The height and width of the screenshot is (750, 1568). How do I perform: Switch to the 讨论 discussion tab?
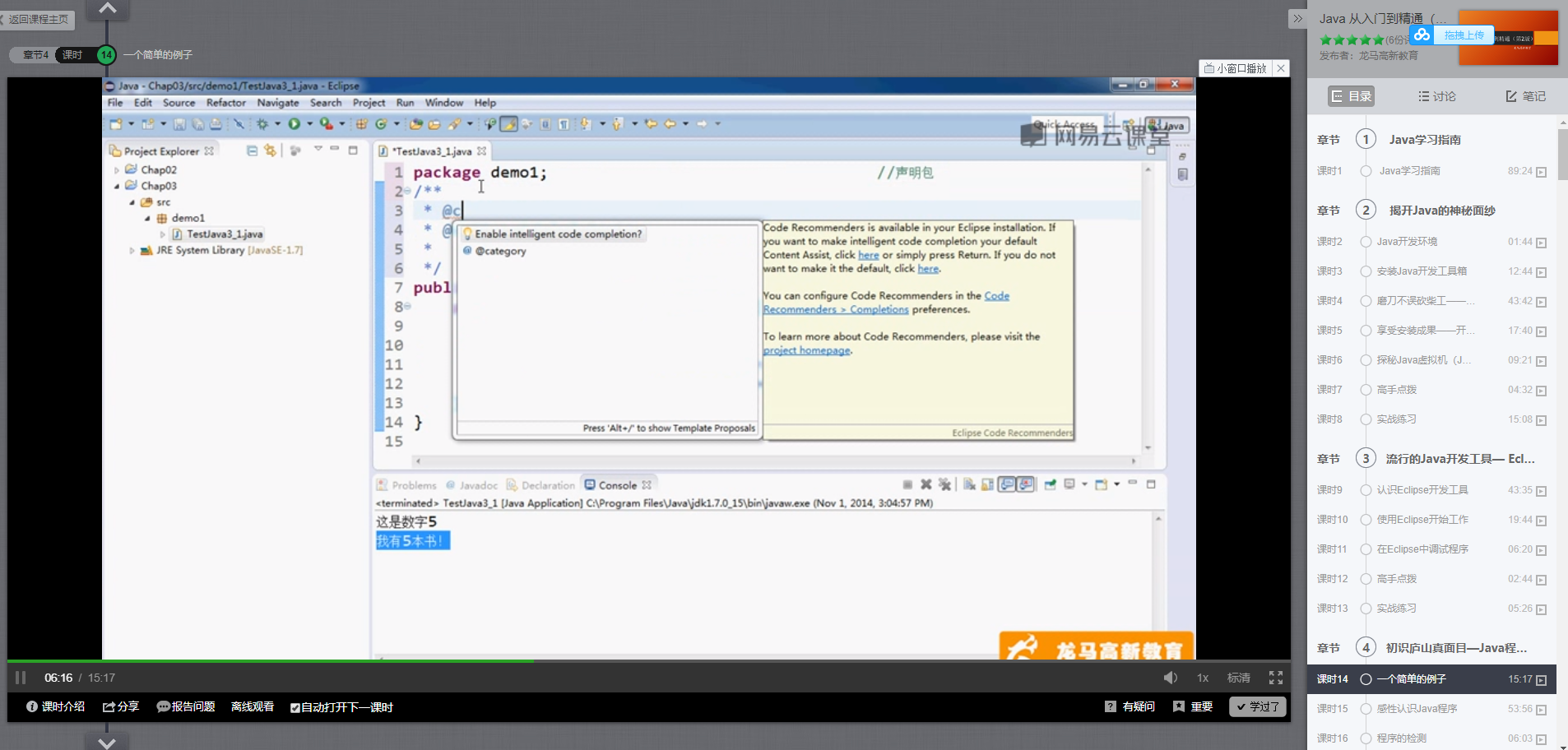click(1436, 96)
